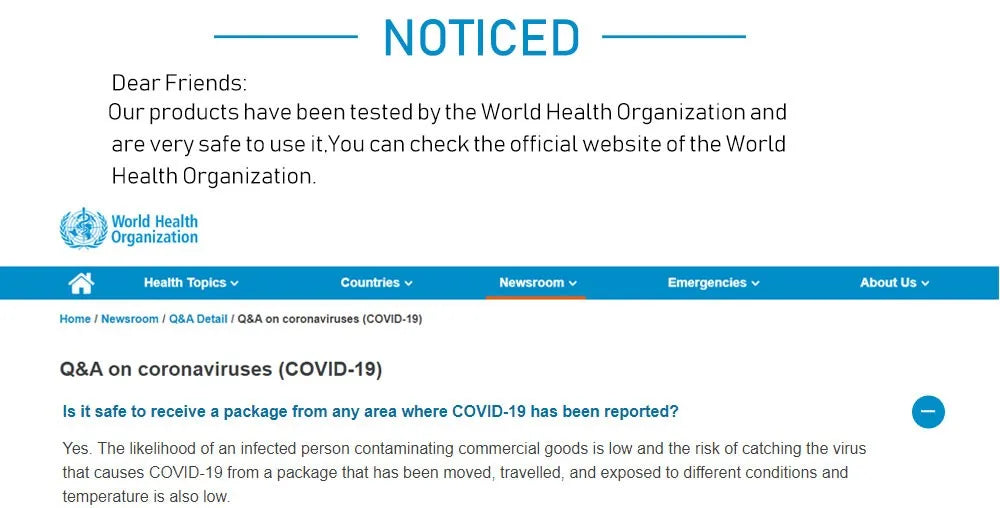Click the chevron beside Health Topics

click(x=234, y=284)
